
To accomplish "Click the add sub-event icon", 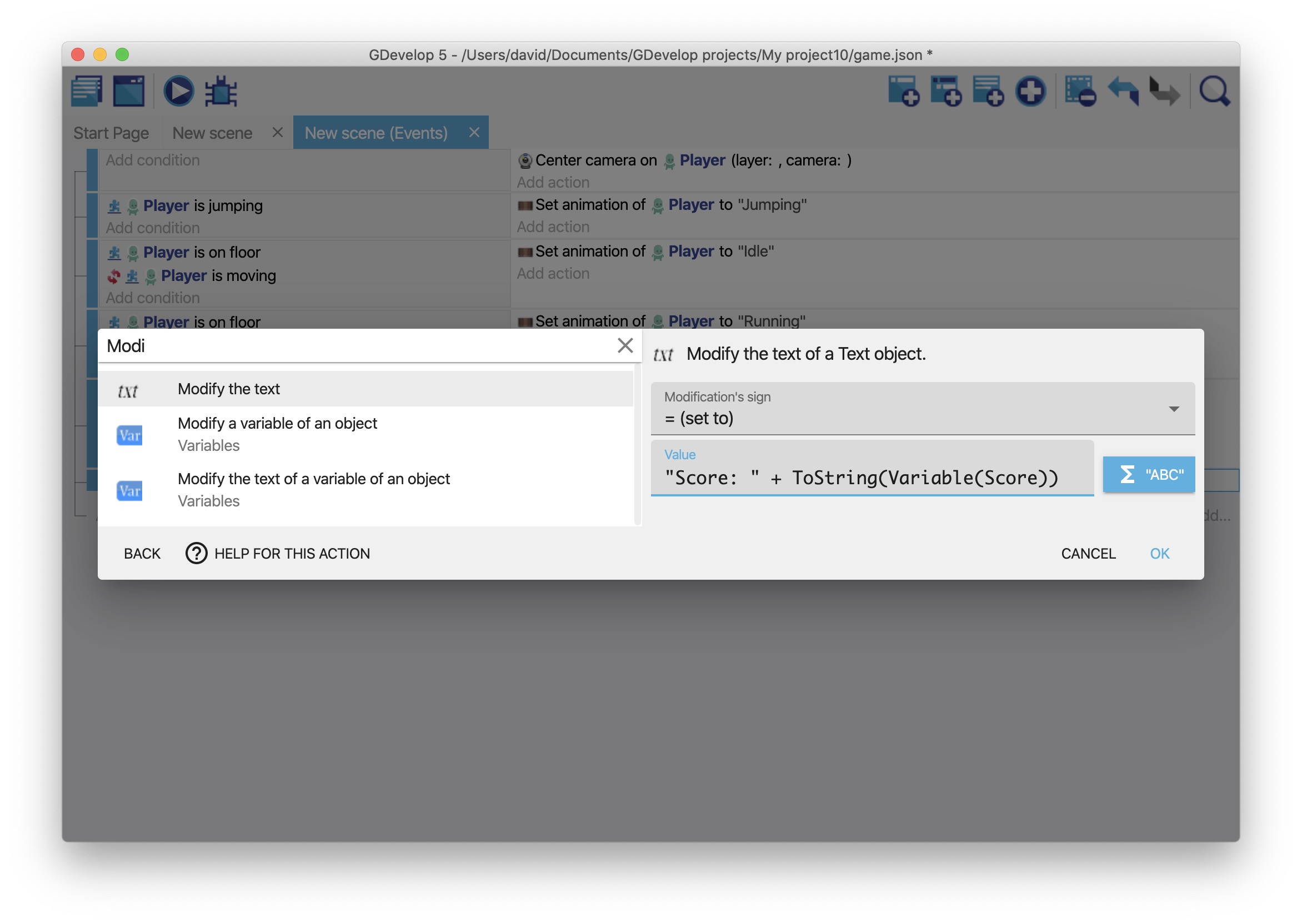I will coord(946,91).
